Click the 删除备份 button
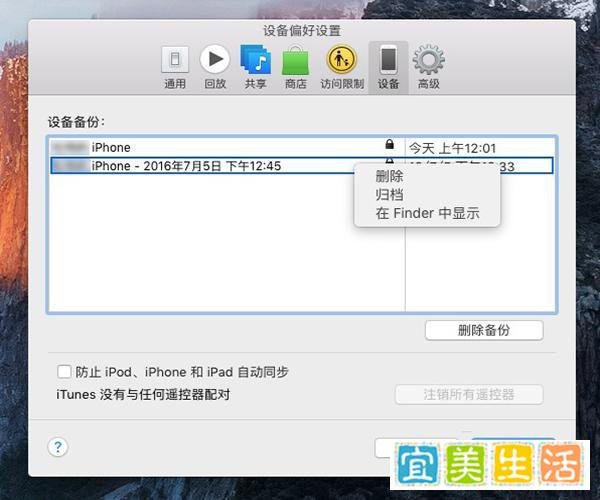The height and width of the screenshot is (500, 600). click(x=484, y=330)
